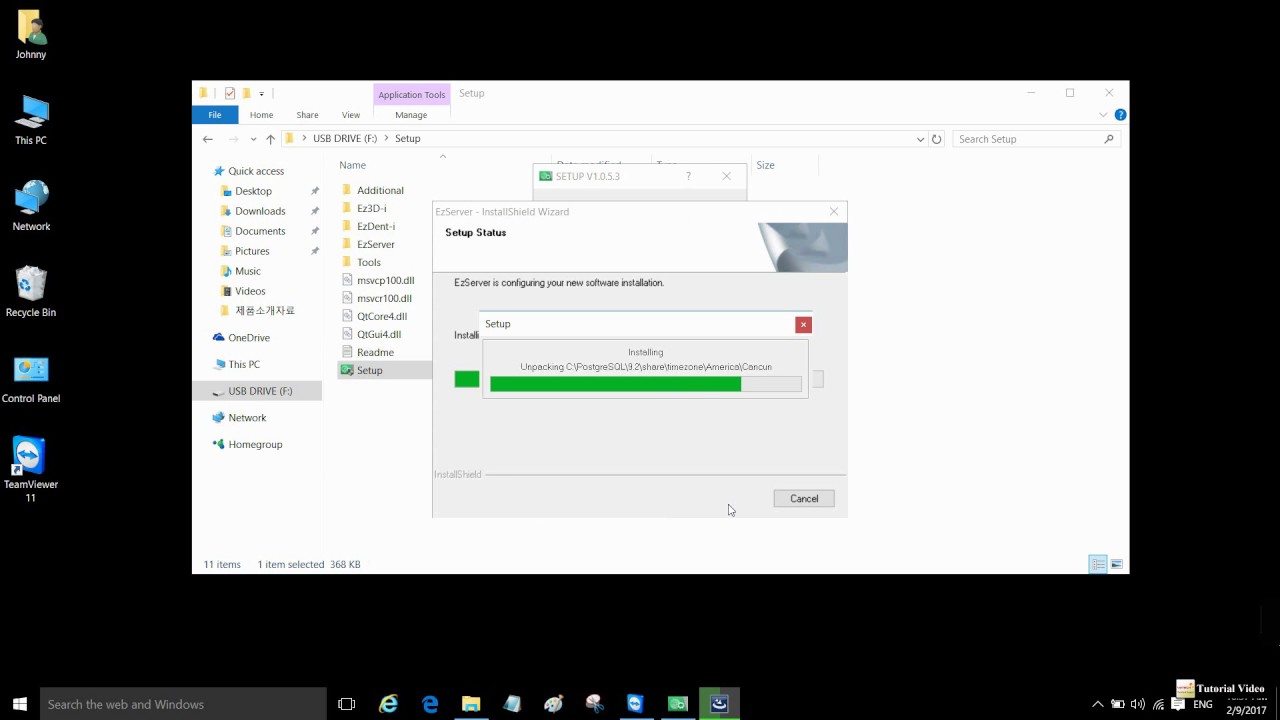Show hidden system tray icons
The height and width of the screenshot is (720, 1280).
[x=1097, y=704]
